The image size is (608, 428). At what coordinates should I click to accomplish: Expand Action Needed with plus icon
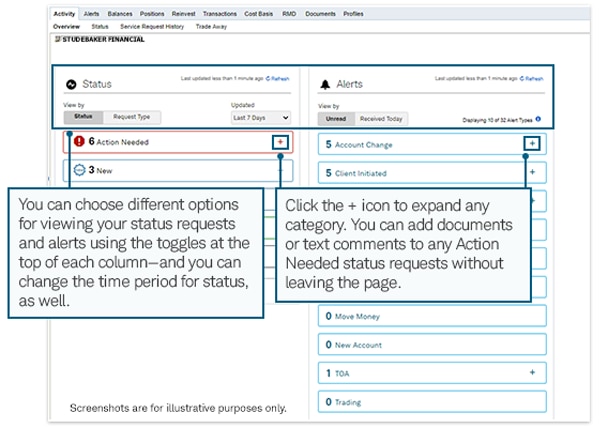point(280,143)
